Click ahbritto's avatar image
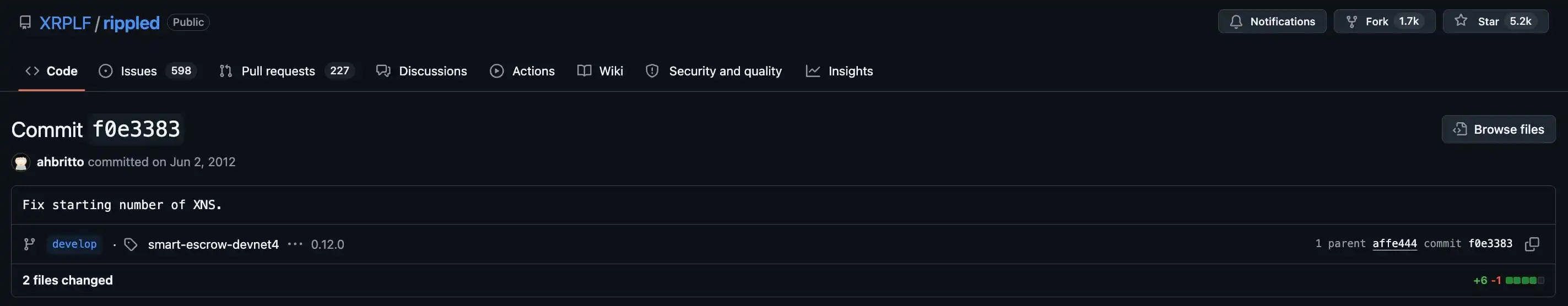This screenshot has height=306, width=1568. [21, 162]
